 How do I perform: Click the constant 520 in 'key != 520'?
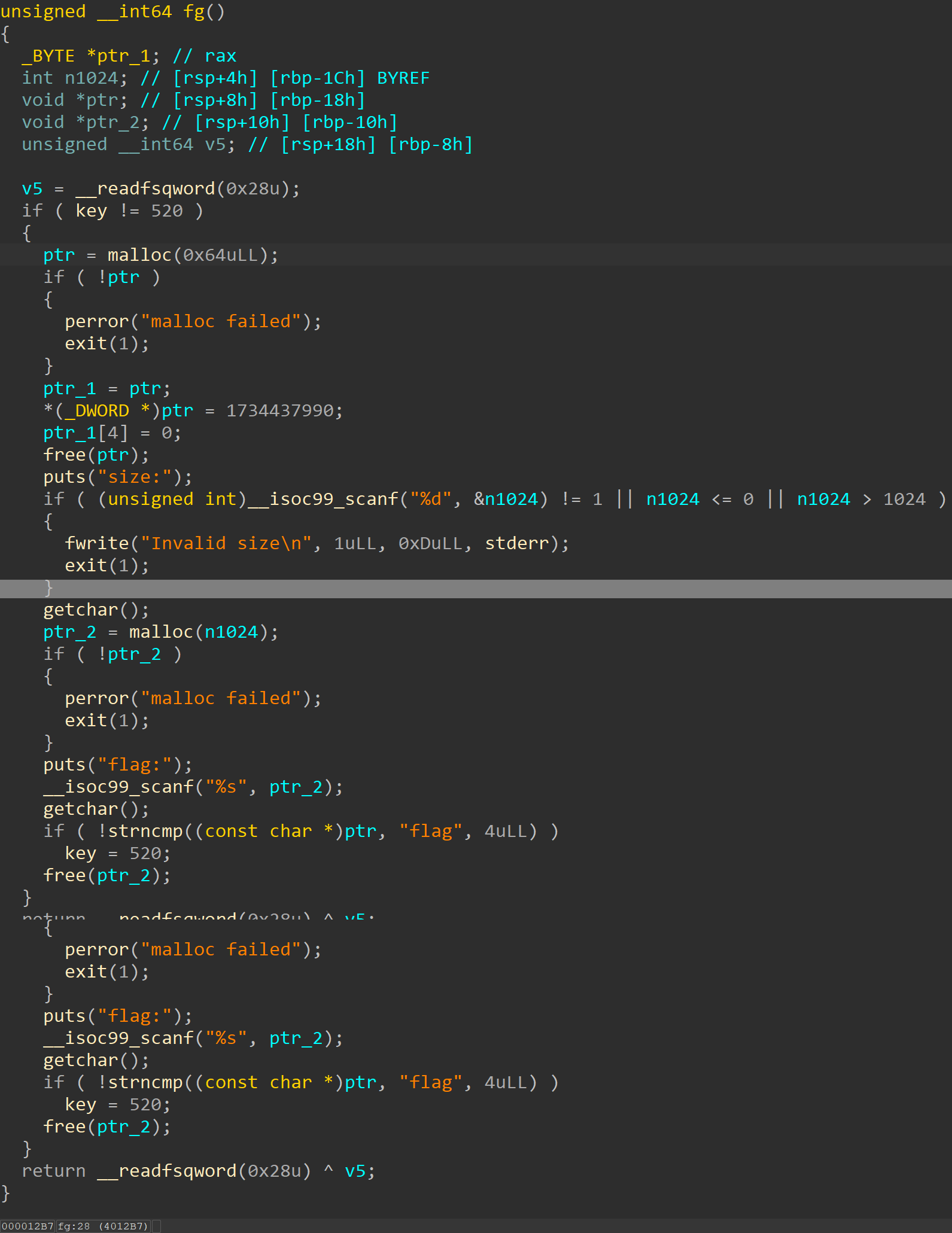167,211
